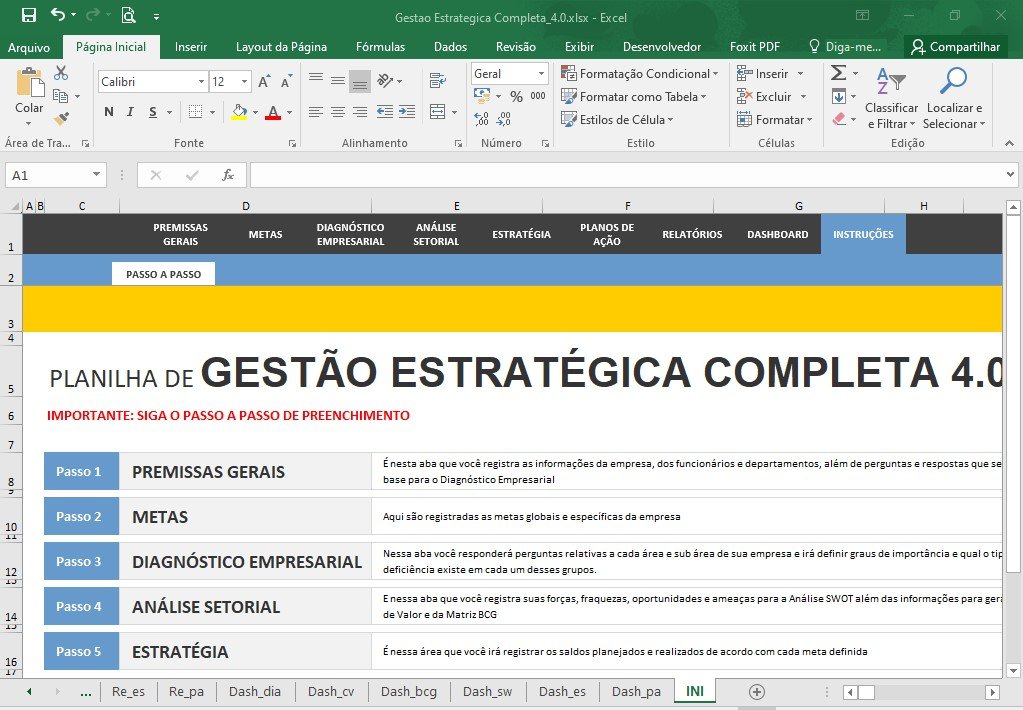Screen dimensions: 1023x710
Task: Center the cell text horizontally
Action: [x=338, y=112]
